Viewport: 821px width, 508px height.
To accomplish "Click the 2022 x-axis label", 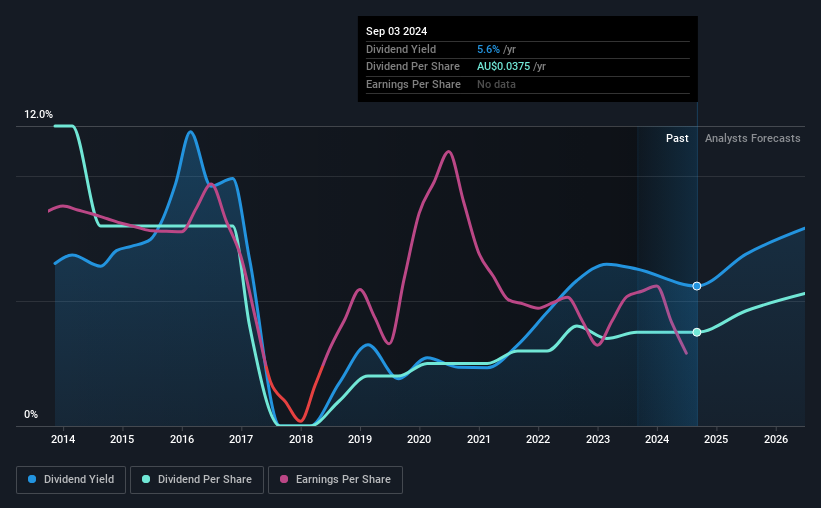I will click(x=538, y=439).
